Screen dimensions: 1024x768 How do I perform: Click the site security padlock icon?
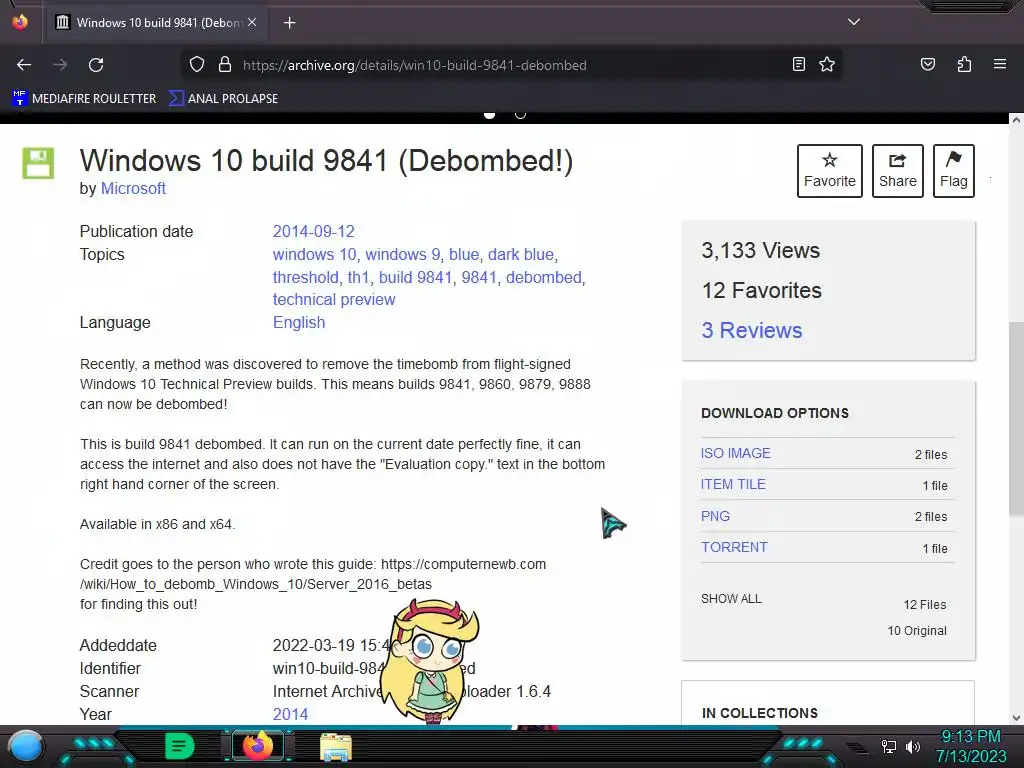pos(225,65)
